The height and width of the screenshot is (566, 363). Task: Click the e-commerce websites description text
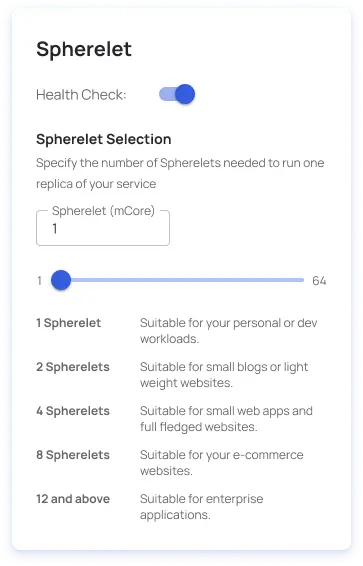[x=222, y=463]
